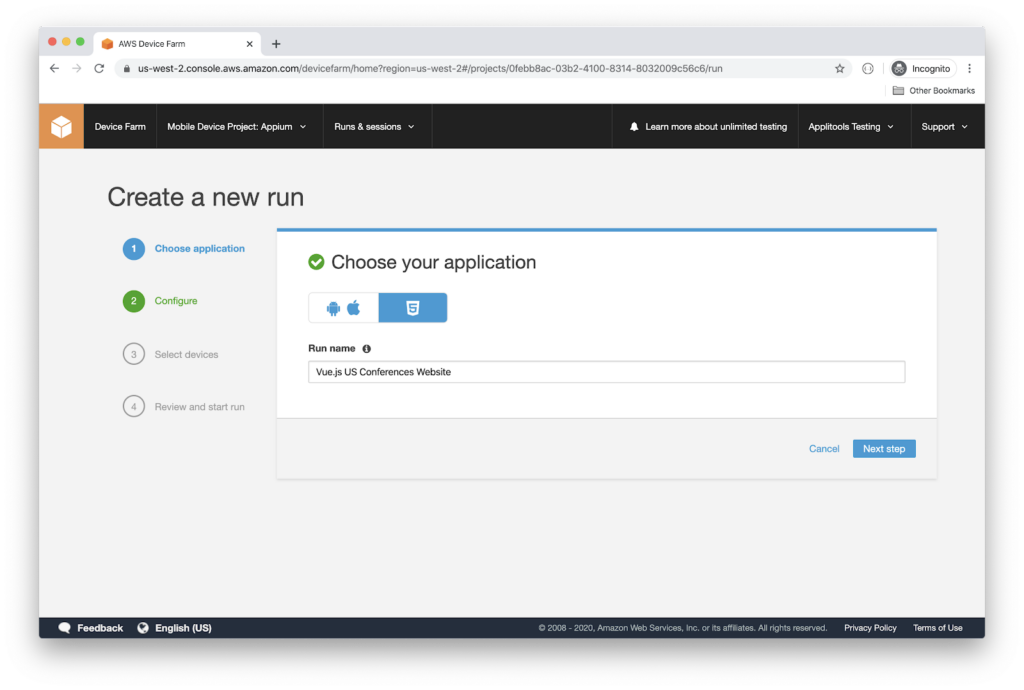Open the Runs & sessions dropdown

[374, 127]
